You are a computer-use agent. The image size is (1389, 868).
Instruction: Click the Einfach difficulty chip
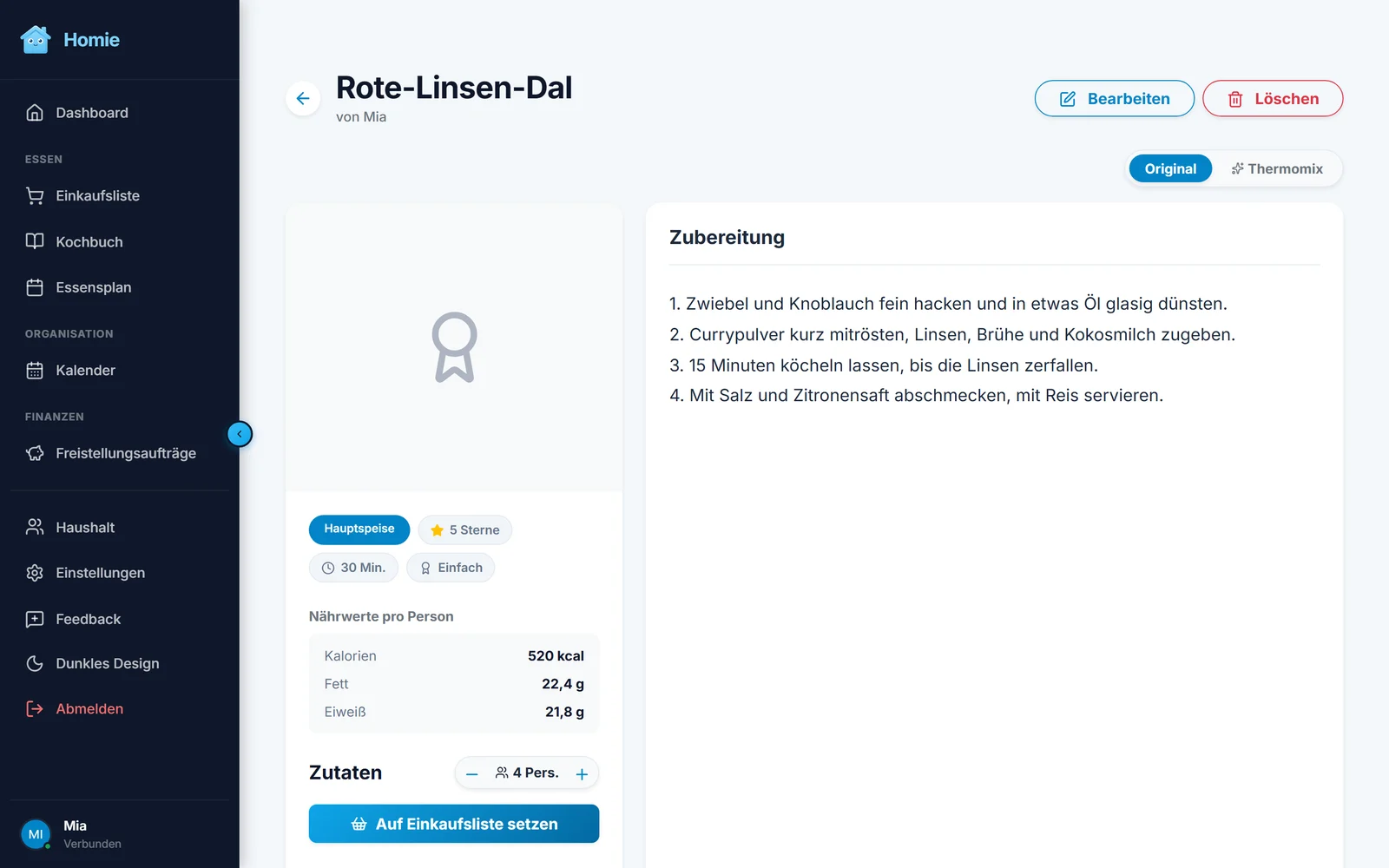tap(451, 568)
